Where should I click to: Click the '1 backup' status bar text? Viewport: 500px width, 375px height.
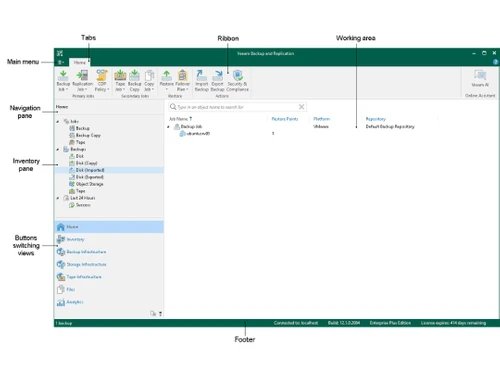click(64, 323)
